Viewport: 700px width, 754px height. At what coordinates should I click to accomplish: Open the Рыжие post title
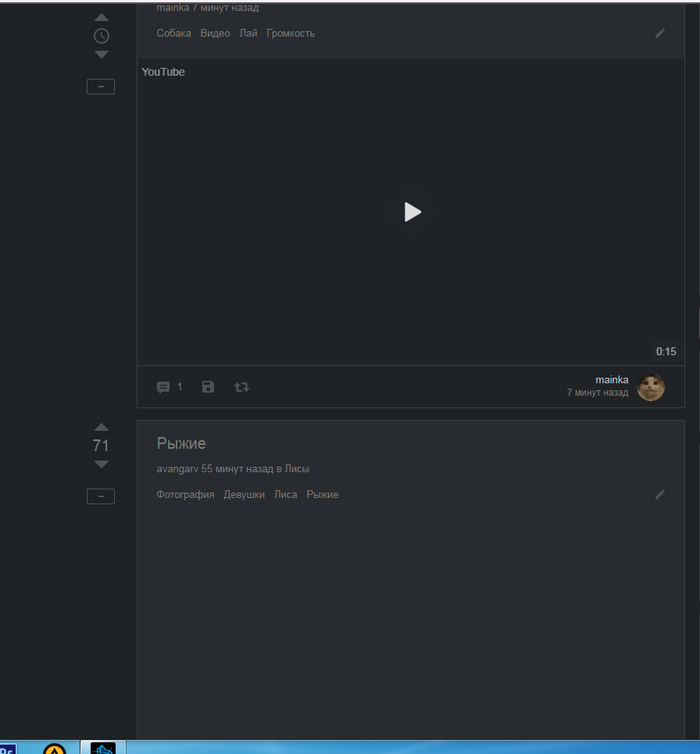point(181,443)
